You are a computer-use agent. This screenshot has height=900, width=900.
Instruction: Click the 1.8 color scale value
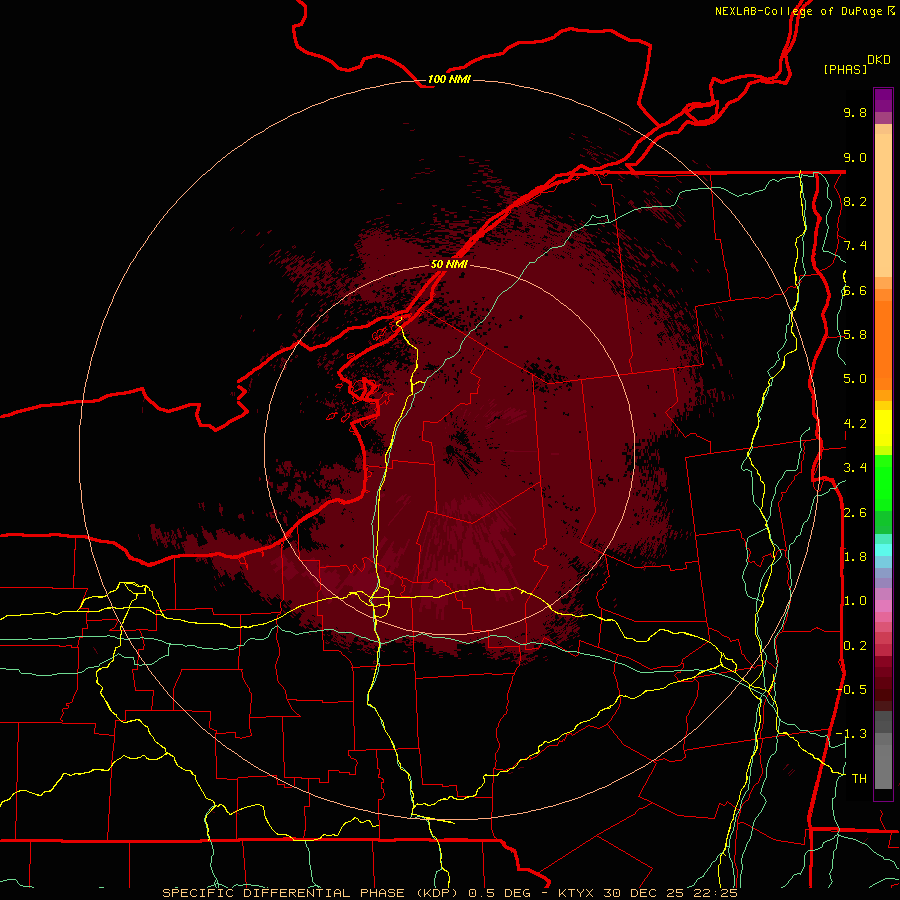[855, 557]
